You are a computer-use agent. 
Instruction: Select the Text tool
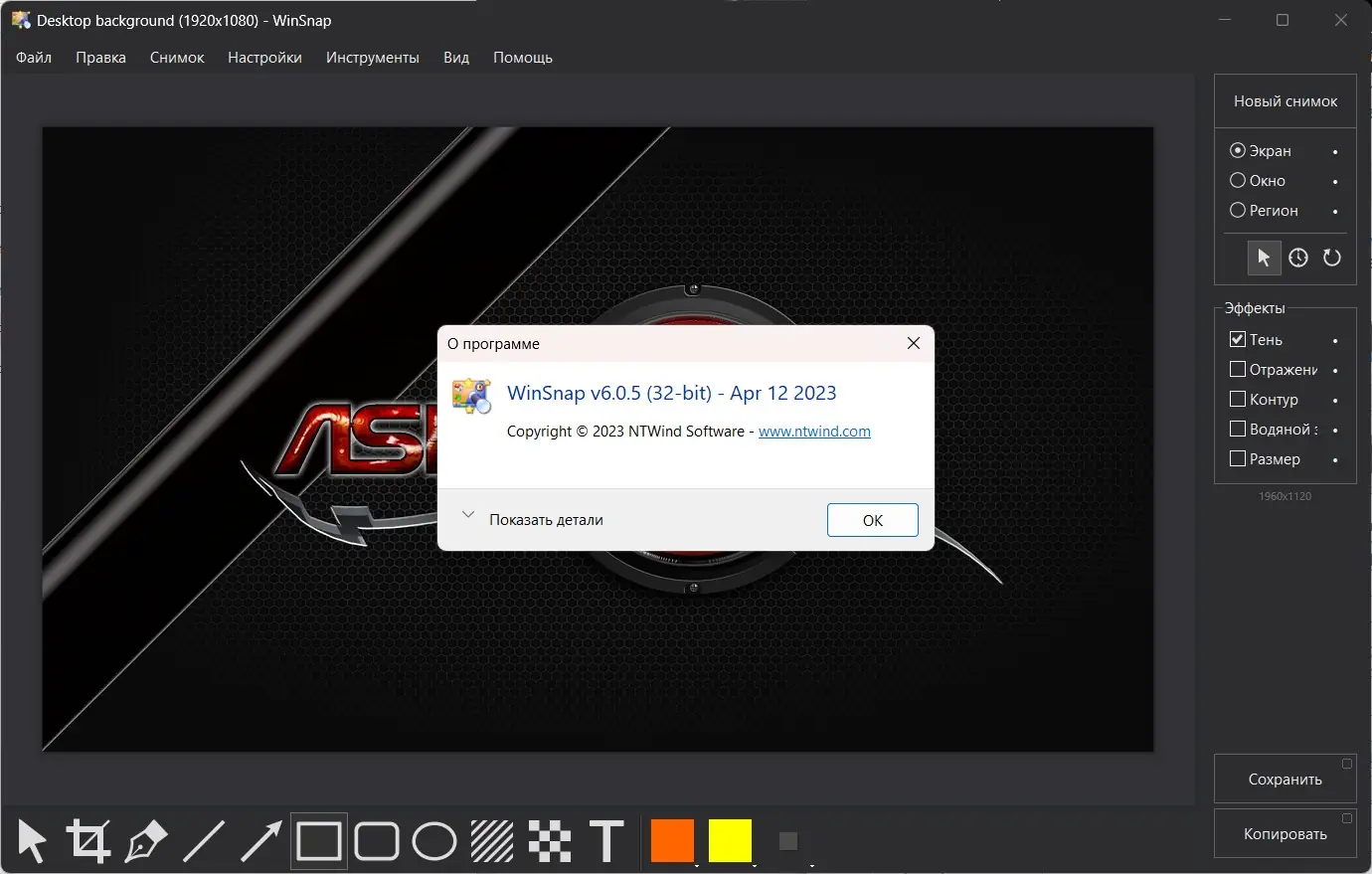pos(606,841)
